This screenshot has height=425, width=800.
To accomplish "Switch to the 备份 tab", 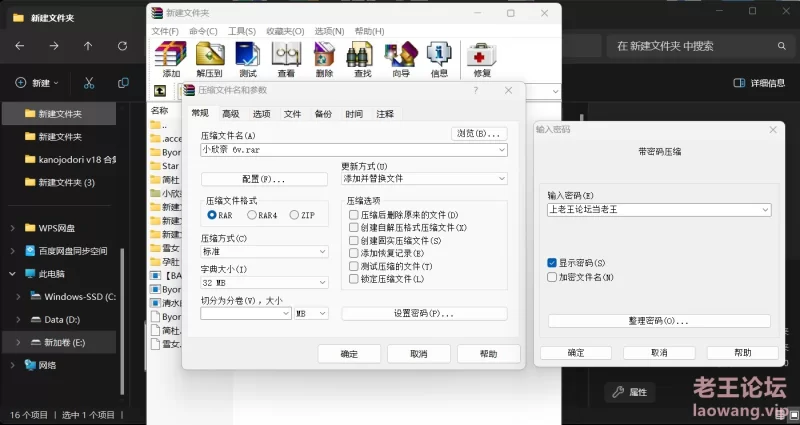I will coord(323,114).
